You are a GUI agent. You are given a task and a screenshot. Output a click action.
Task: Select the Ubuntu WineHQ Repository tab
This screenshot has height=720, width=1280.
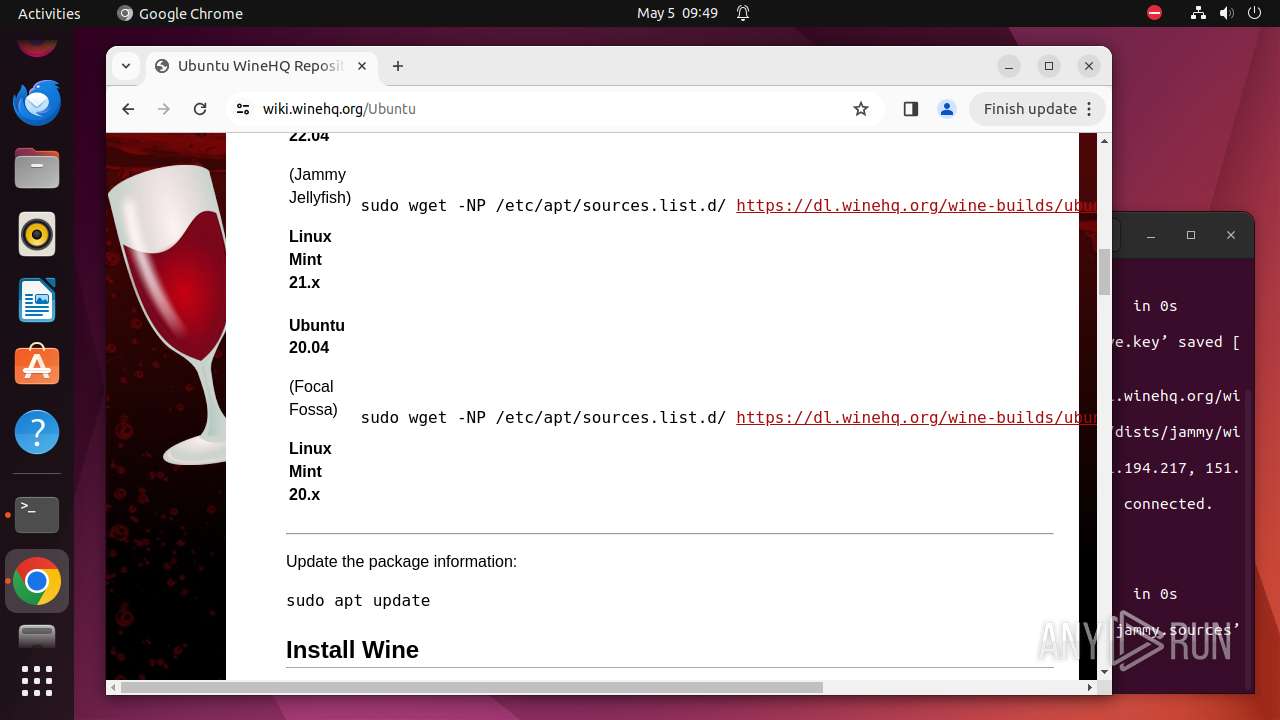tap(262, 66)
